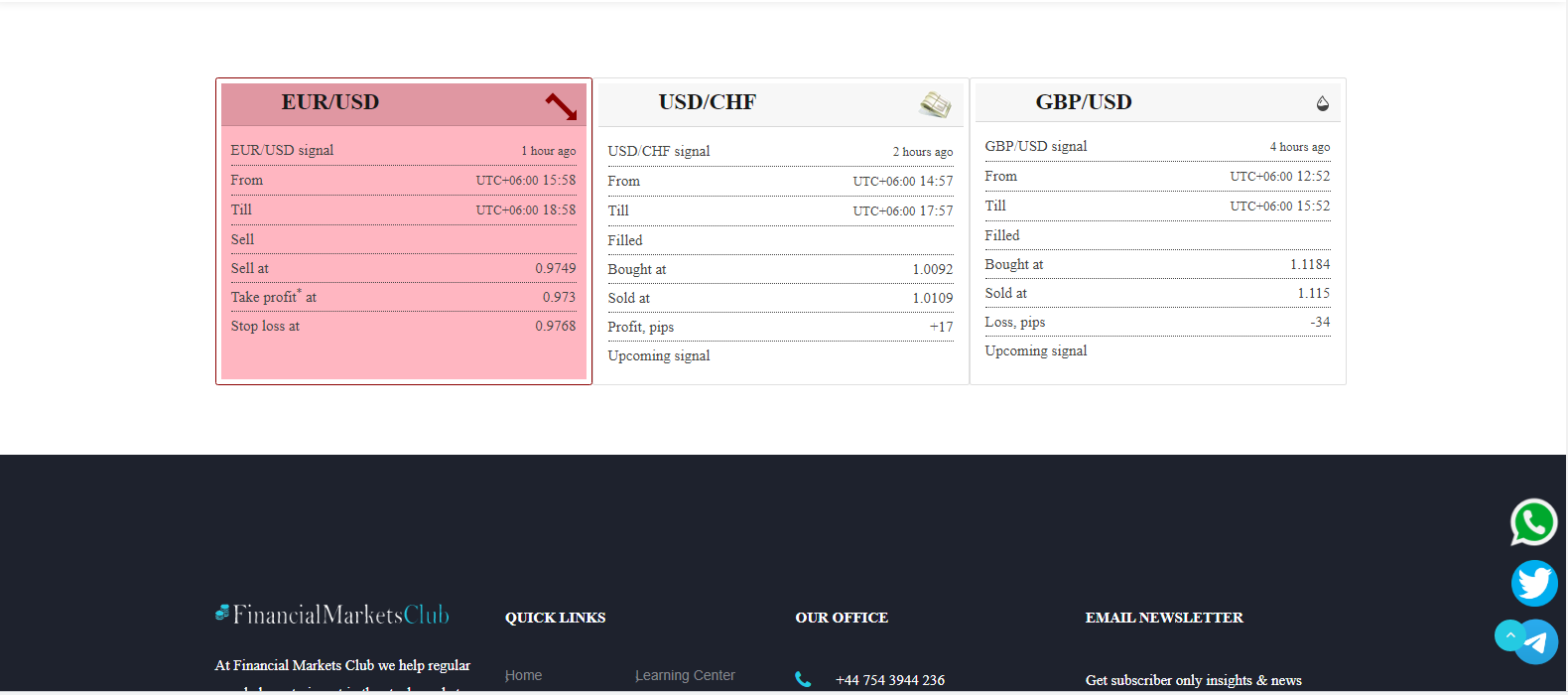
Task: Click the +44 754 3944 236 phone number
Action: [x=890, y=680]
